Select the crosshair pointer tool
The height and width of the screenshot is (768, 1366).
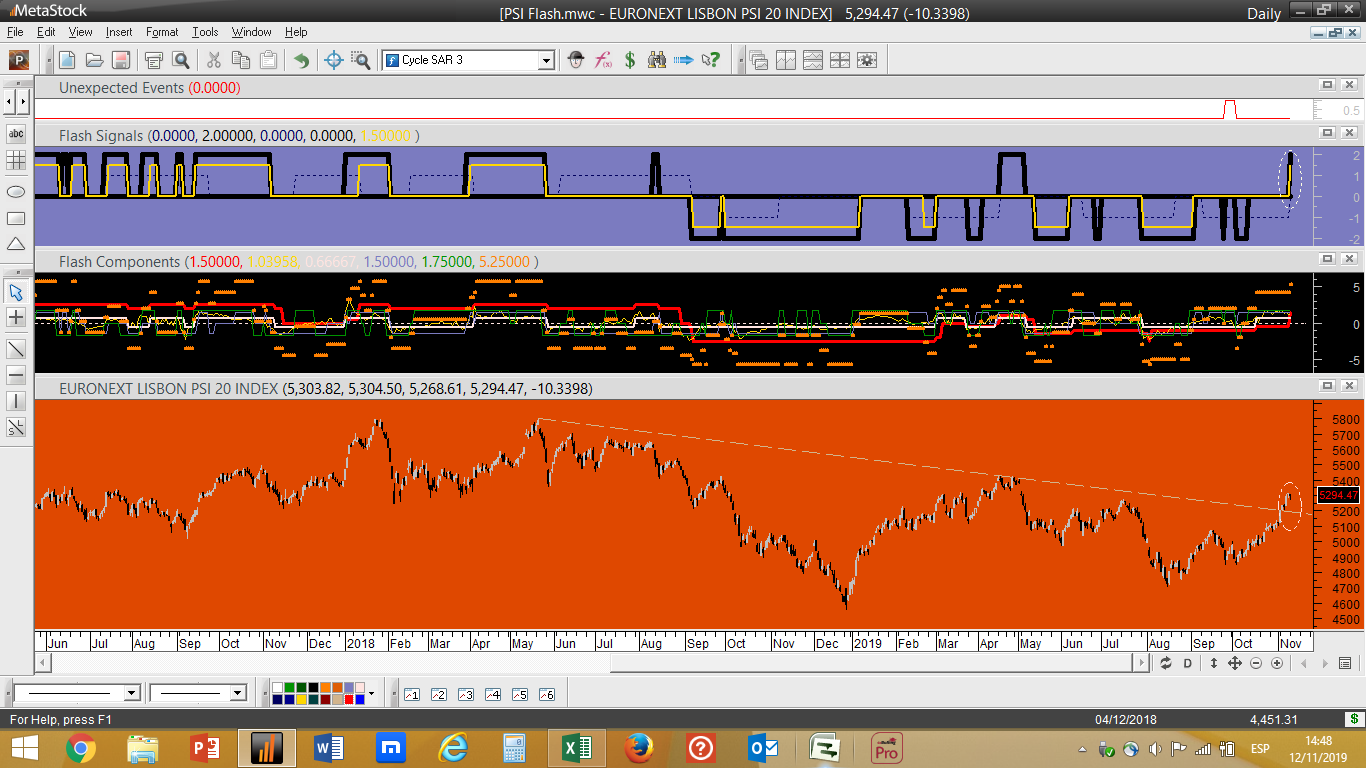click(334, 60)
